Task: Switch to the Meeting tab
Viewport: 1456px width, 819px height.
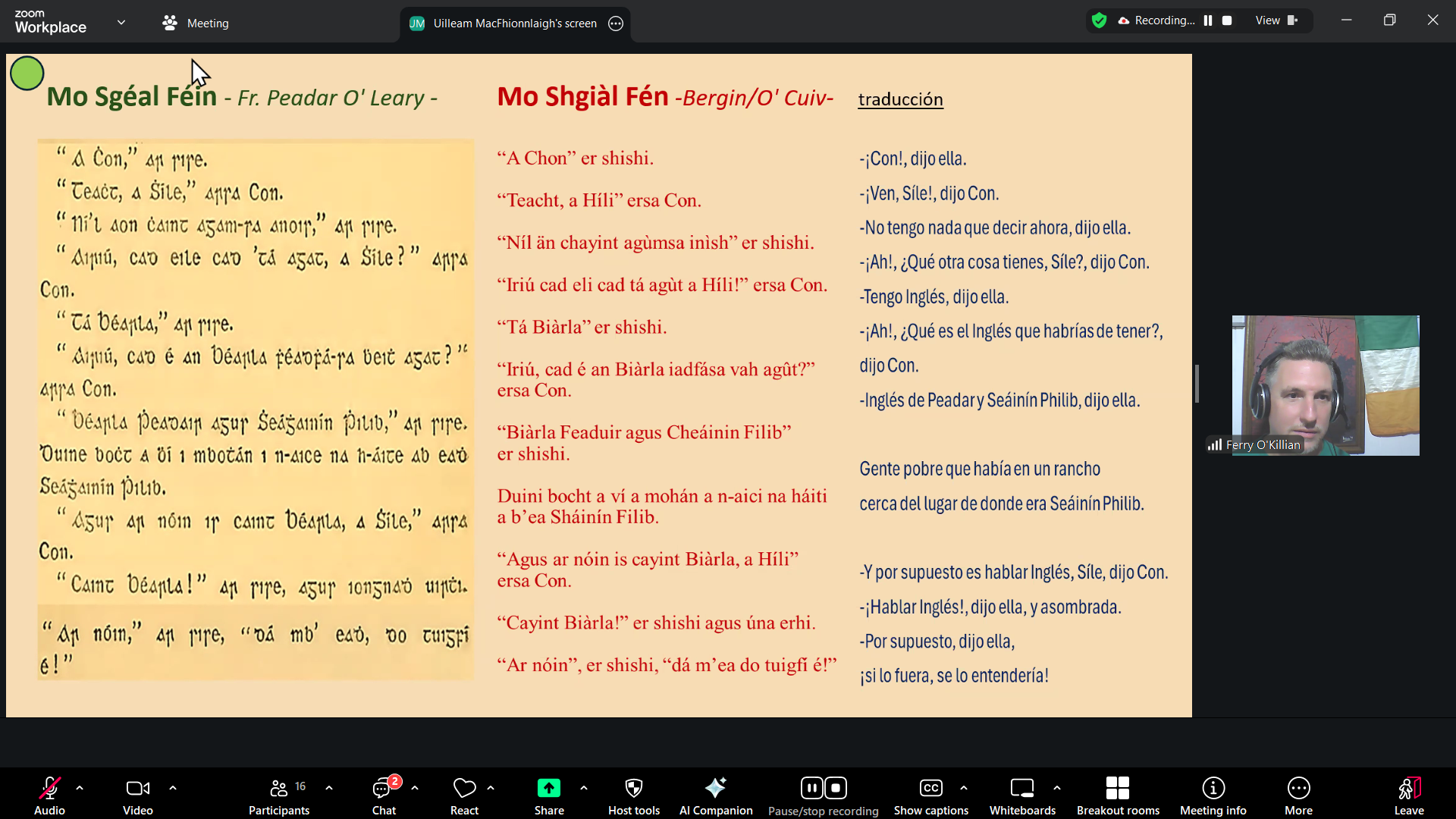Action: (196, 24)
